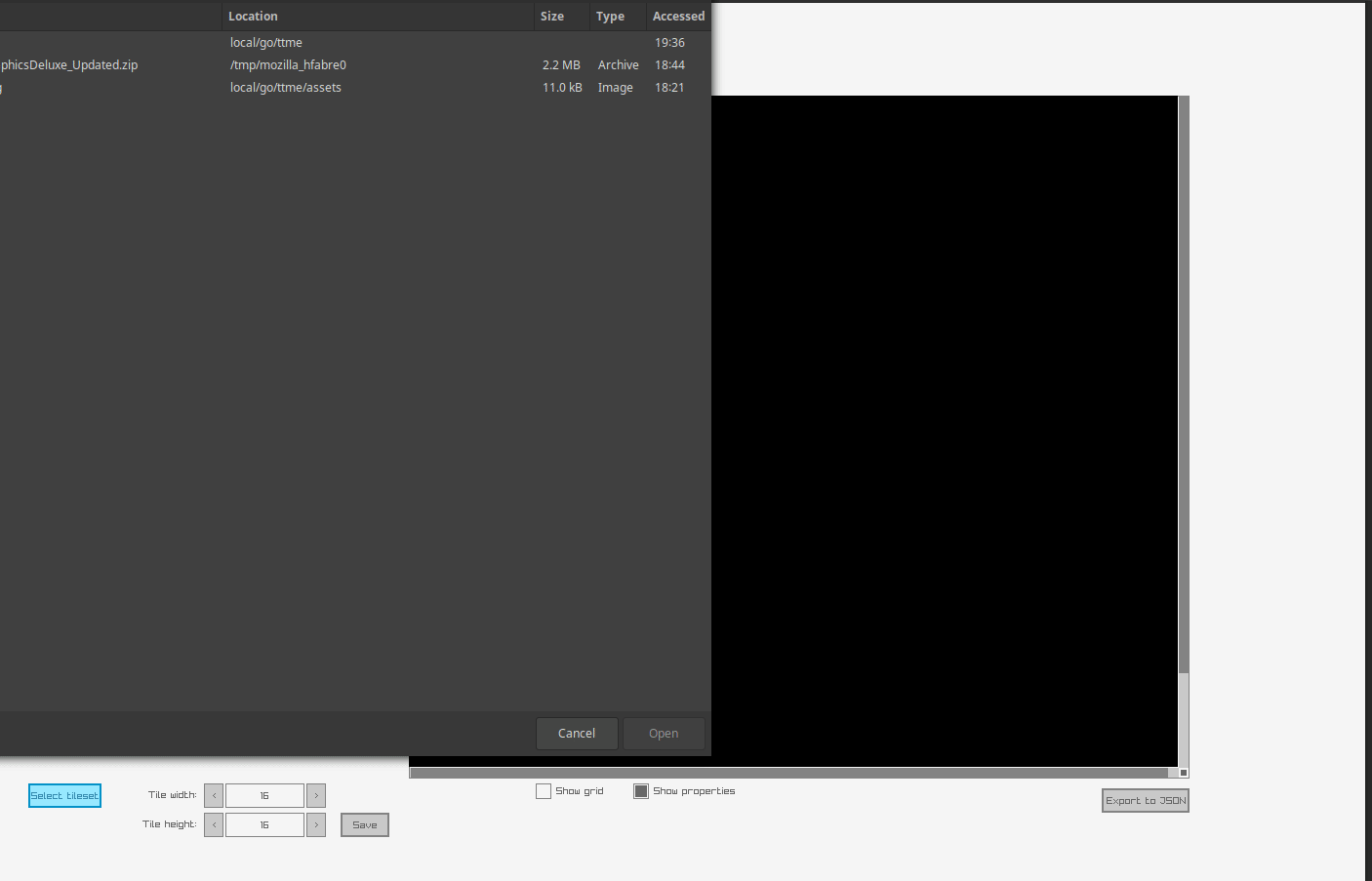Click the Select tileset button
This screenshot has width=1372, height=881.
[64, 796]
